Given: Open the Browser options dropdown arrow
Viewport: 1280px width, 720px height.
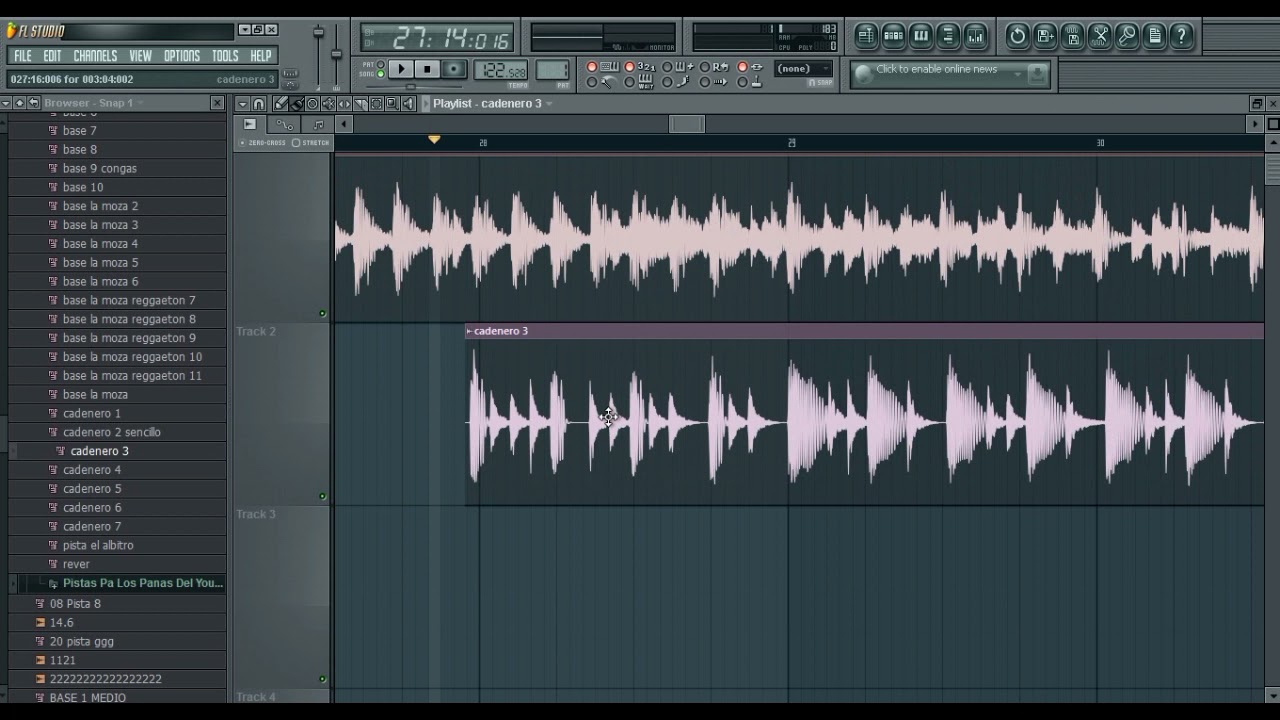Looking at the screenshot, I should pyautogui.click(x=5, y=103).
